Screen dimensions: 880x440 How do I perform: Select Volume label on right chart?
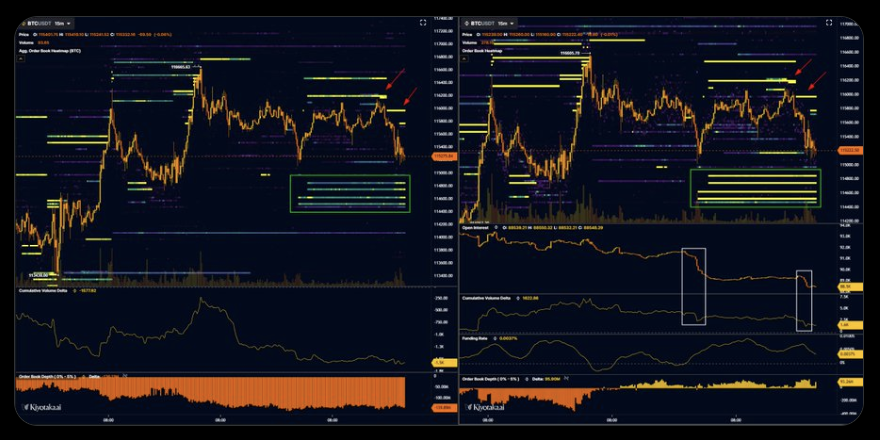468,42
